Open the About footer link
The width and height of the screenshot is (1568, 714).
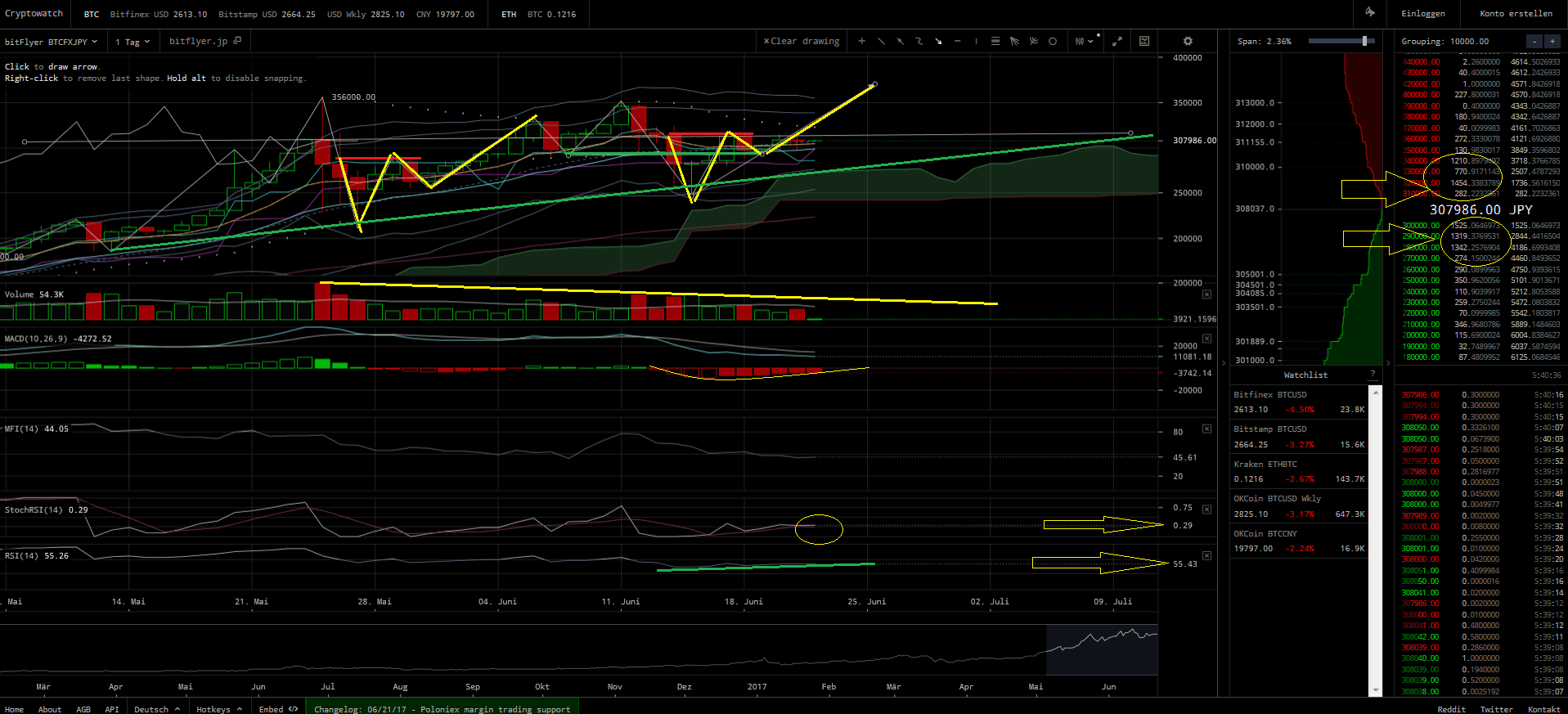(50, 709)
